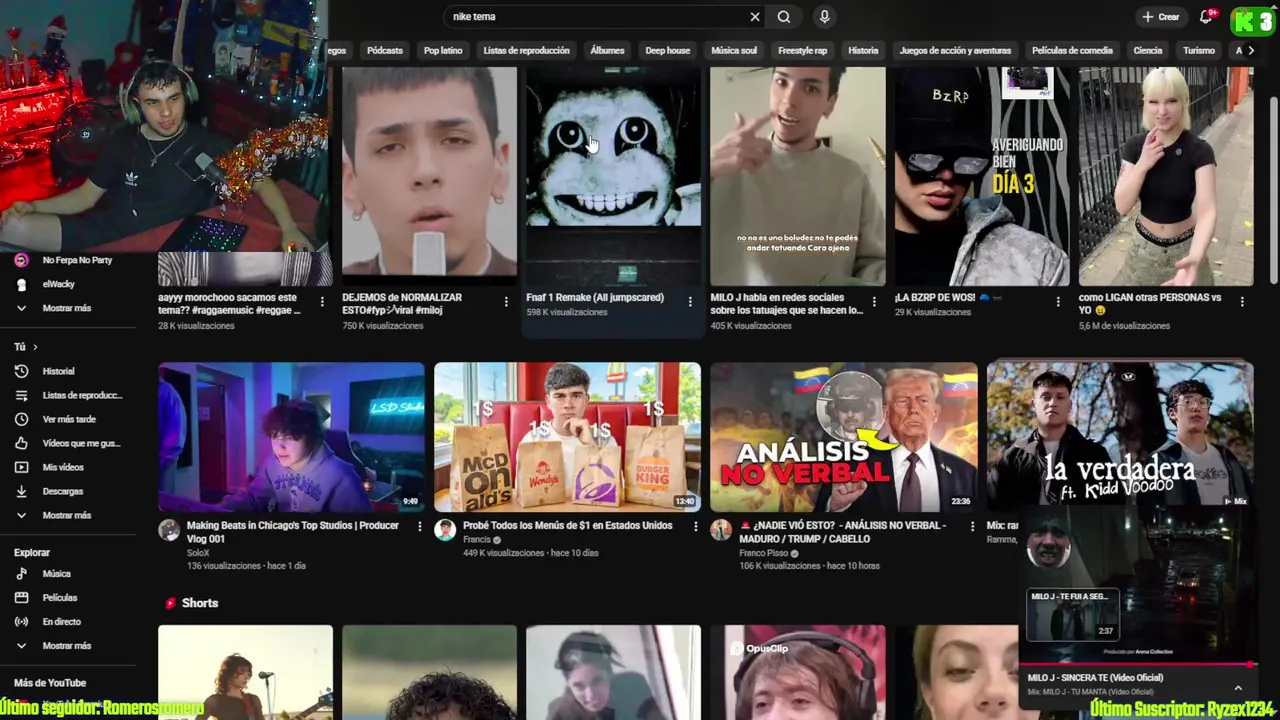
Task: Open the Fnaf 1 Remake (All jumpscared) title
Action: click(595, 297)
